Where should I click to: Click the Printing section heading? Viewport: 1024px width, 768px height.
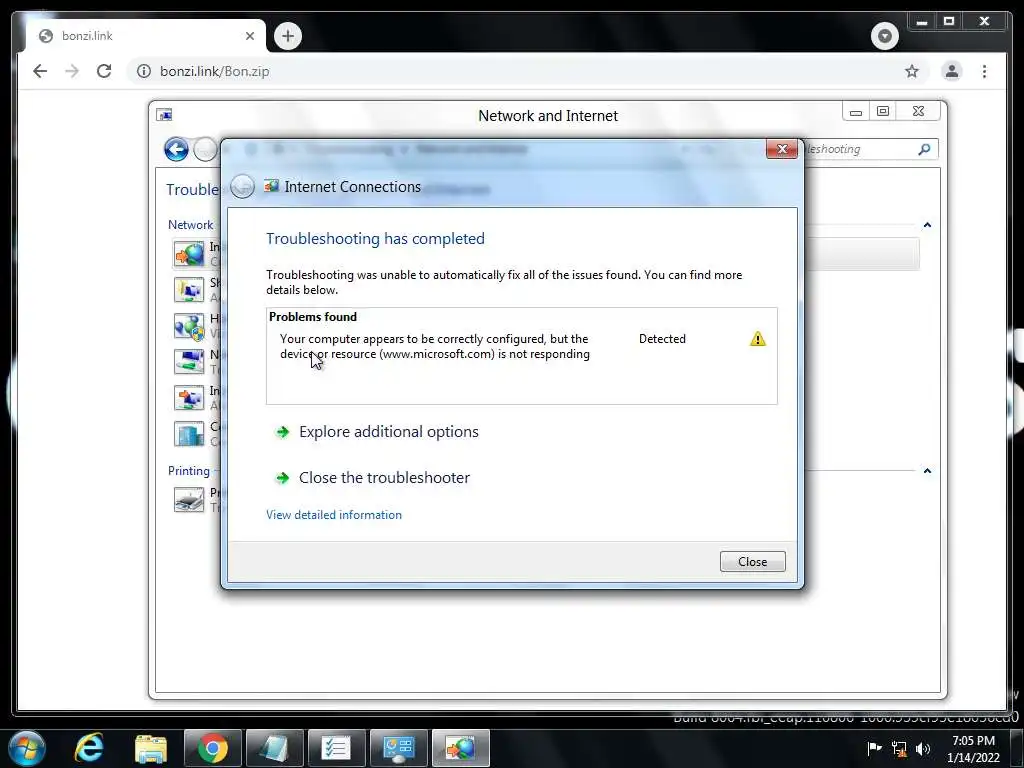click(x=189, y=471)
